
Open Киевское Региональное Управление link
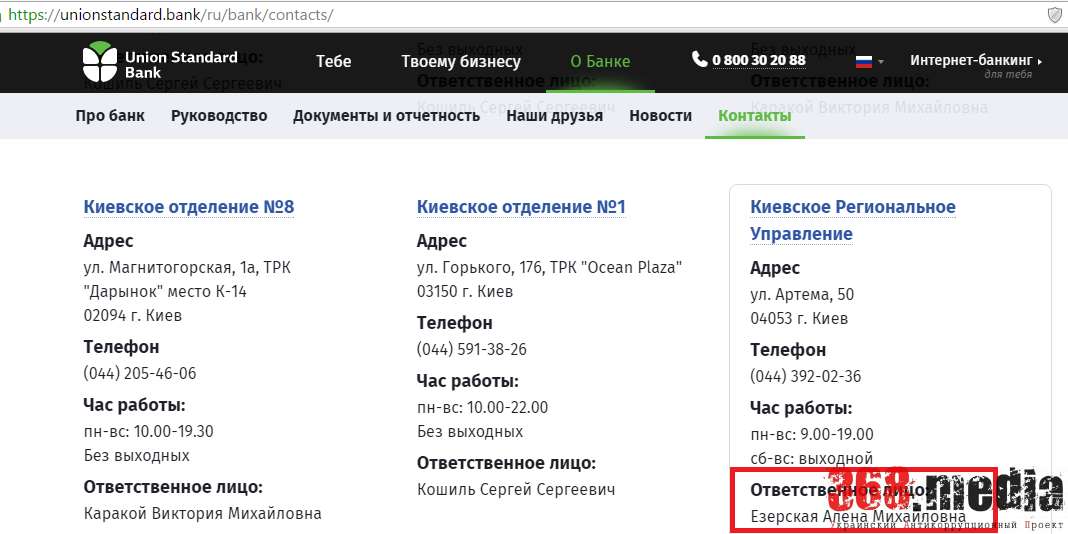click(x=852, y=220)
